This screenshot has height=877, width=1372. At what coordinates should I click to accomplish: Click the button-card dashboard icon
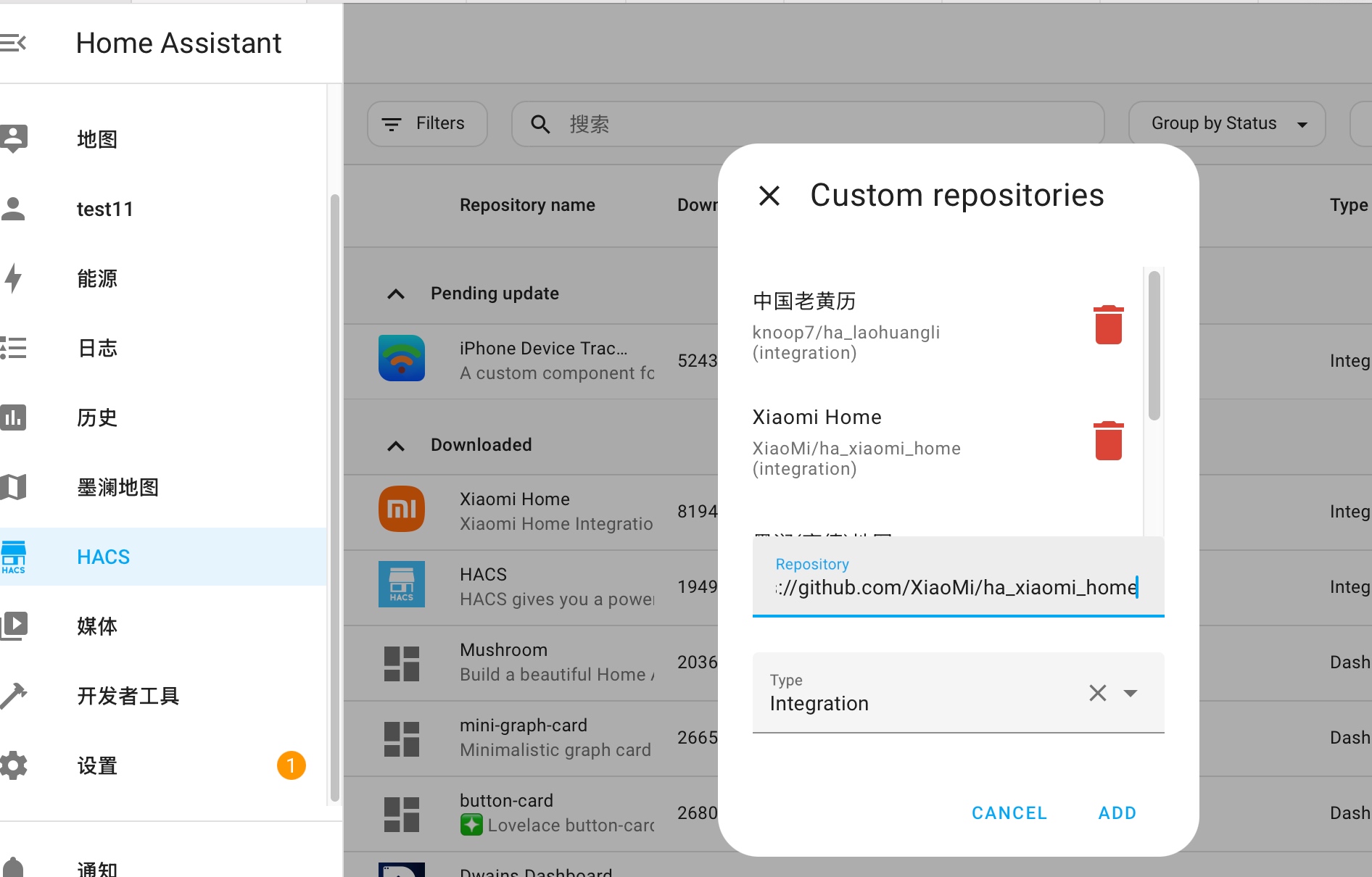[402, 815]
